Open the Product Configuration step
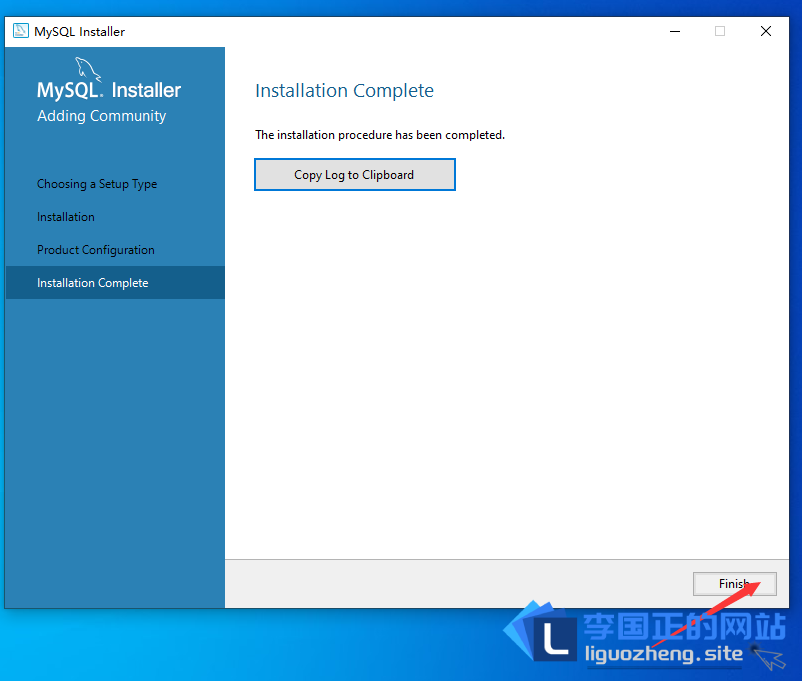This screenshot has width=802, height=681. pos(96,250)
